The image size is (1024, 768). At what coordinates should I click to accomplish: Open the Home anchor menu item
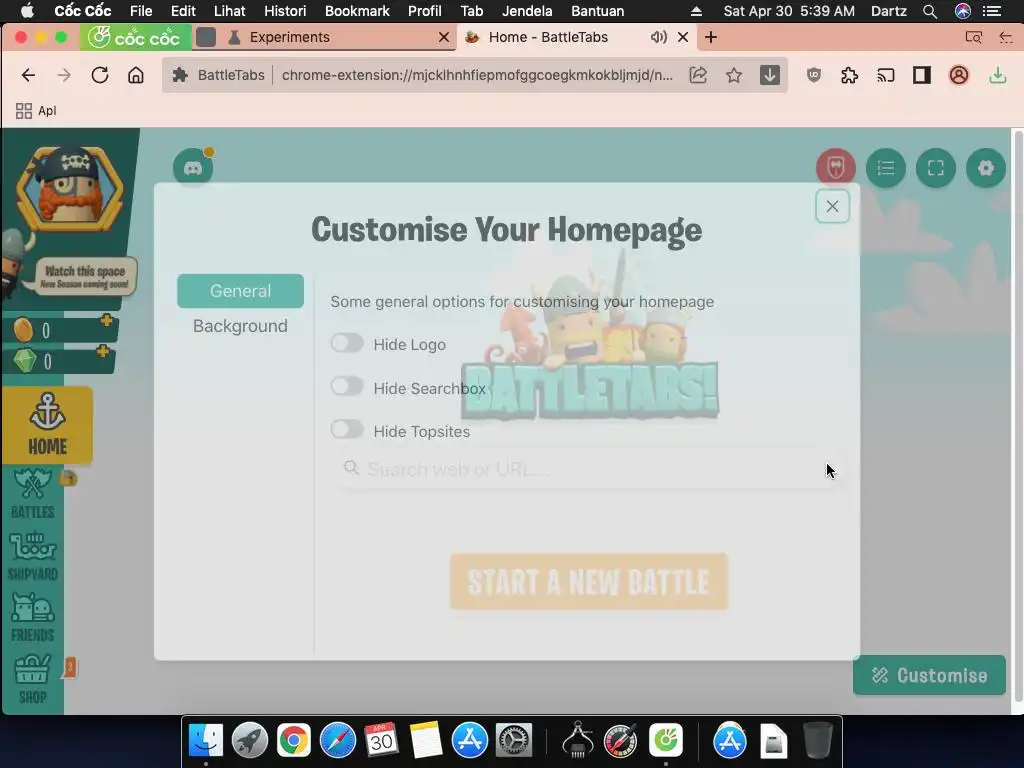[x=48, y=424]
